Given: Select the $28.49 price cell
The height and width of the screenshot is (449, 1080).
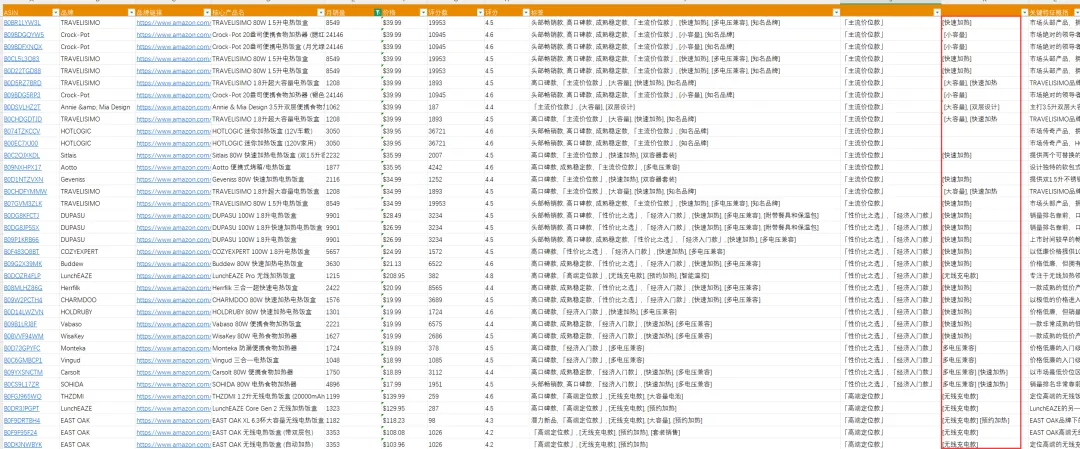Looking at the screenshot, I should tap(404, 216).
